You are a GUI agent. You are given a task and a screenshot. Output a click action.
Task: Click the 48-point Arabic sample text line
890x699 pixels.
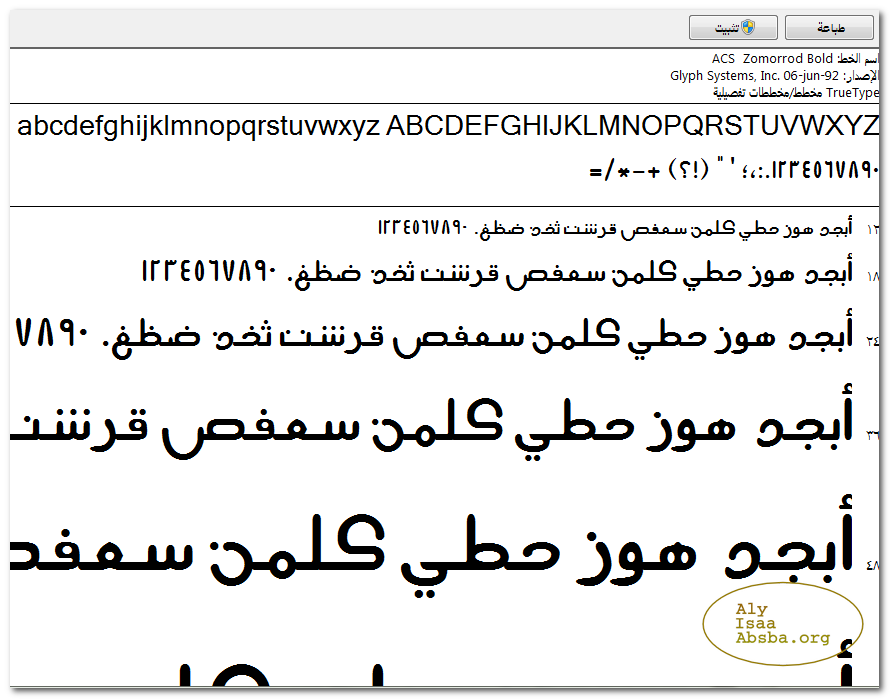coord(430,548)
